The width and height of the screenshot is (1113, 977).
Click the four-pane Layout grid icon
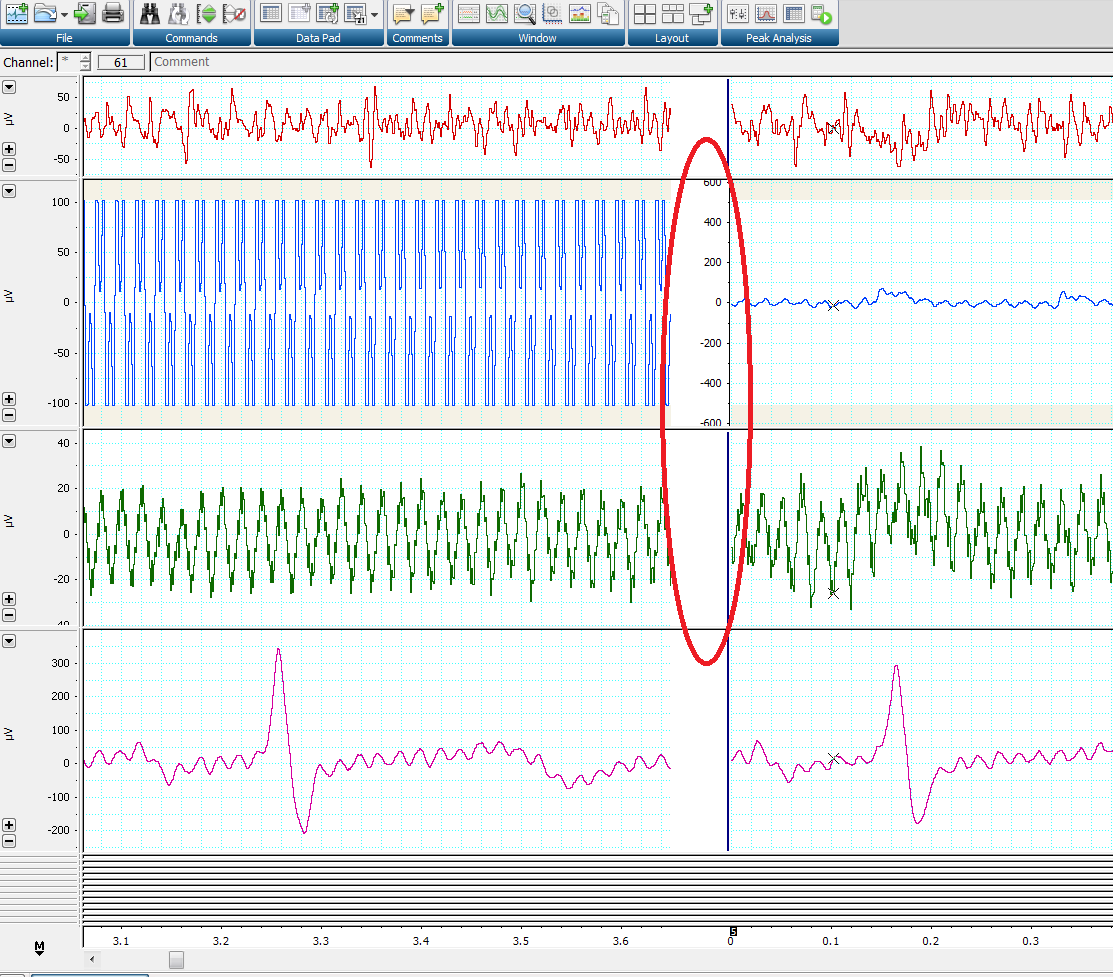coord(645,13)
